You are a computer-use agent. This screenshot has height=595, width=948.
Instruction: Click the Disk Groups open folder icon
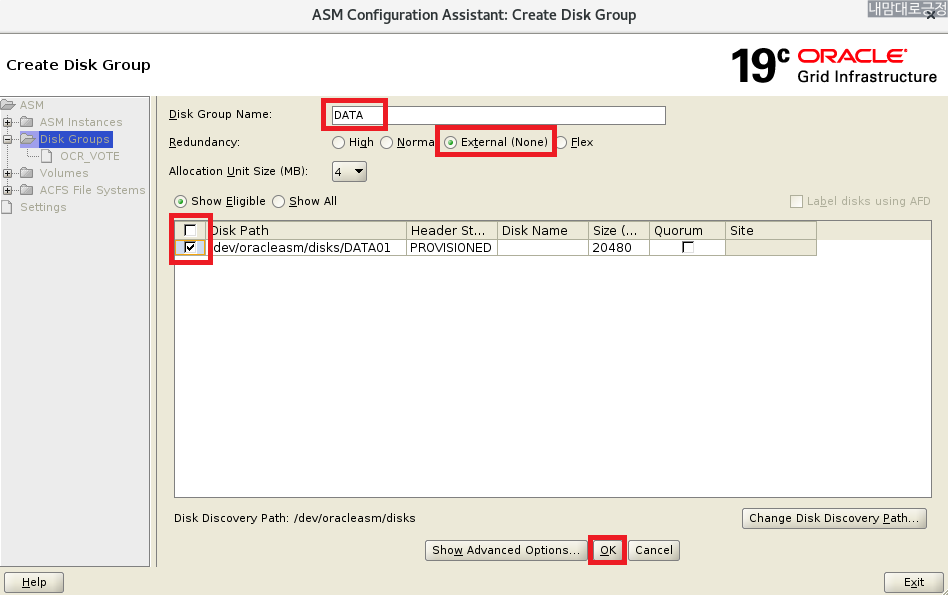(28, 139)
